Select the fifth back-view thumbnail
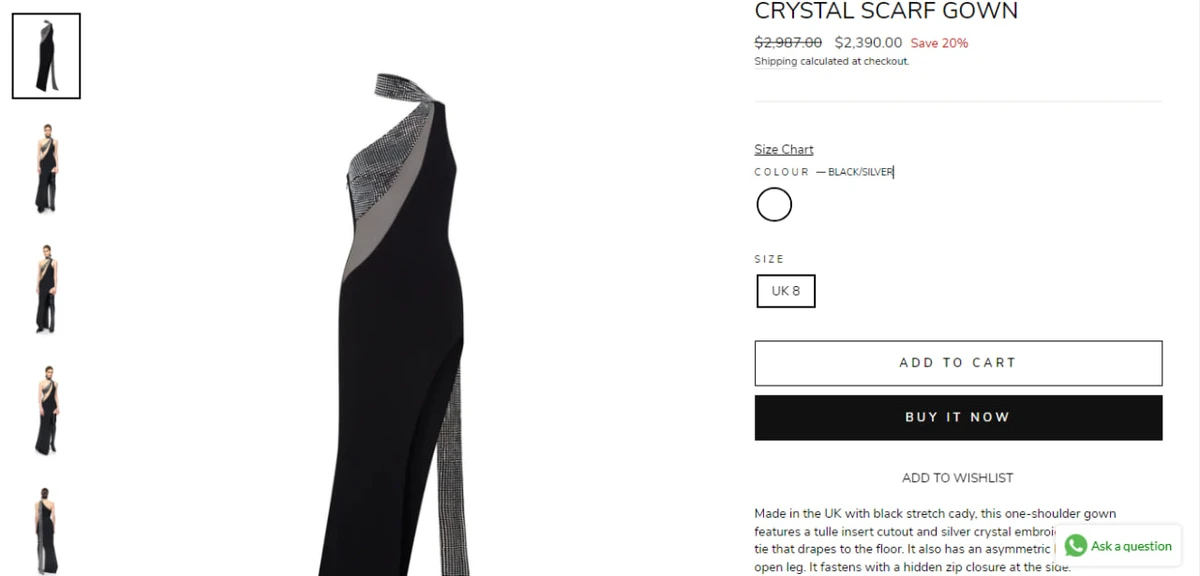Screen dimensions: 1200x576 click(x=46, y=528)
